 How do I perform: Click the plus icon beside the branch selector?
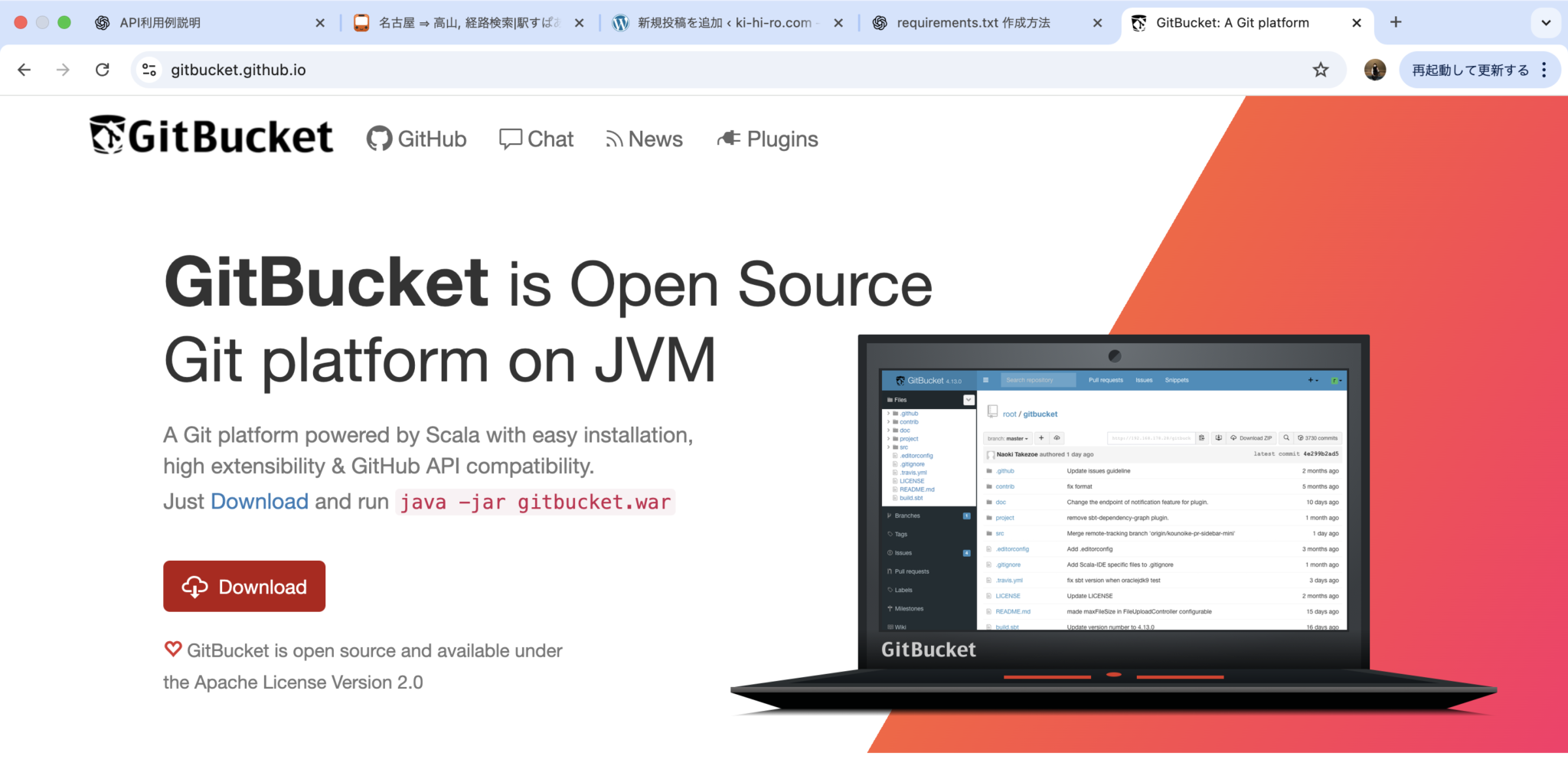coord(1041,438)
